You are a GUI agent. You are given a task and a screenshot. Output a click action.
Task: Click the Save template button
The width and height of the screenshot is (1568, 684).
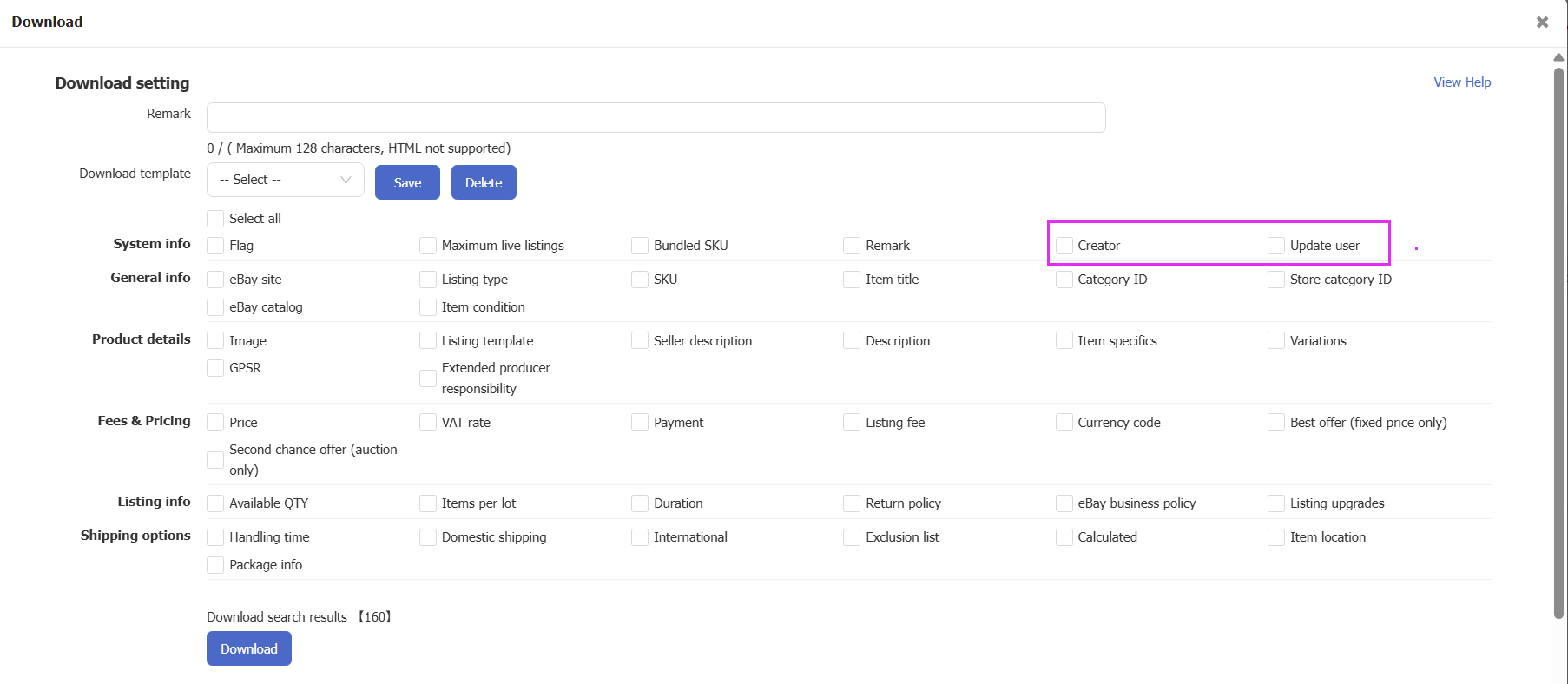(407, 182)
